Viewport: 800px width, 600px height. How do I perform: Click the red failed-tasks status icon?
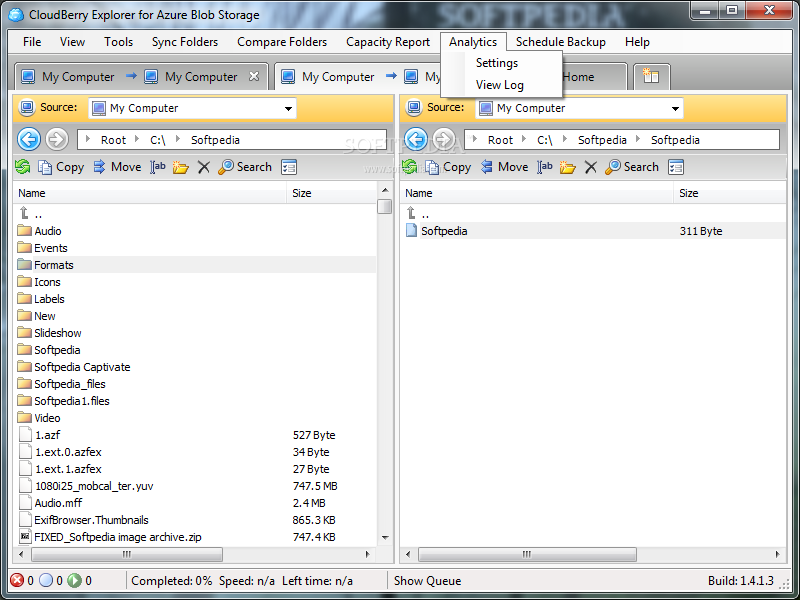[17, 580]
